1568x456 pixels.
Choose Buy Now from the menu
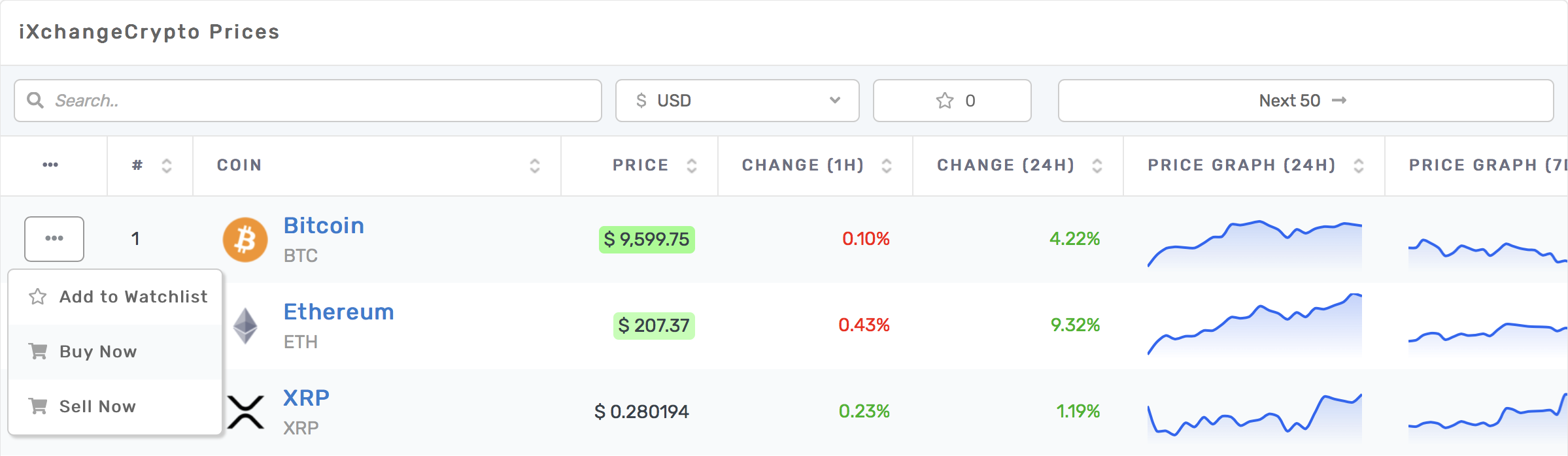tap(98, 352)
